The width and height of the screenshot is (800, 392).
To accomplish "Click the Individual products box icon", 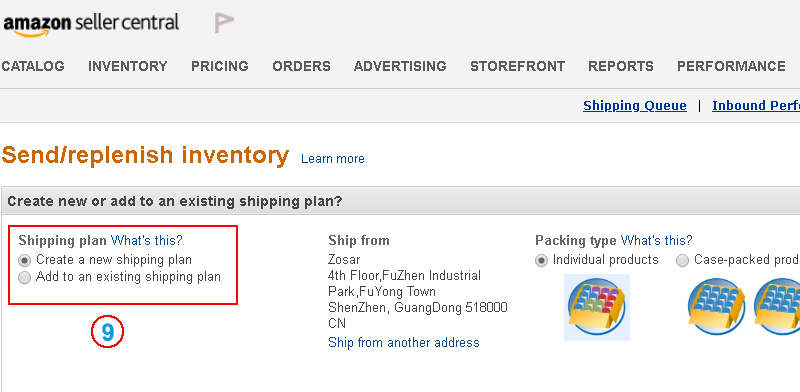I will tap(596, 307).
